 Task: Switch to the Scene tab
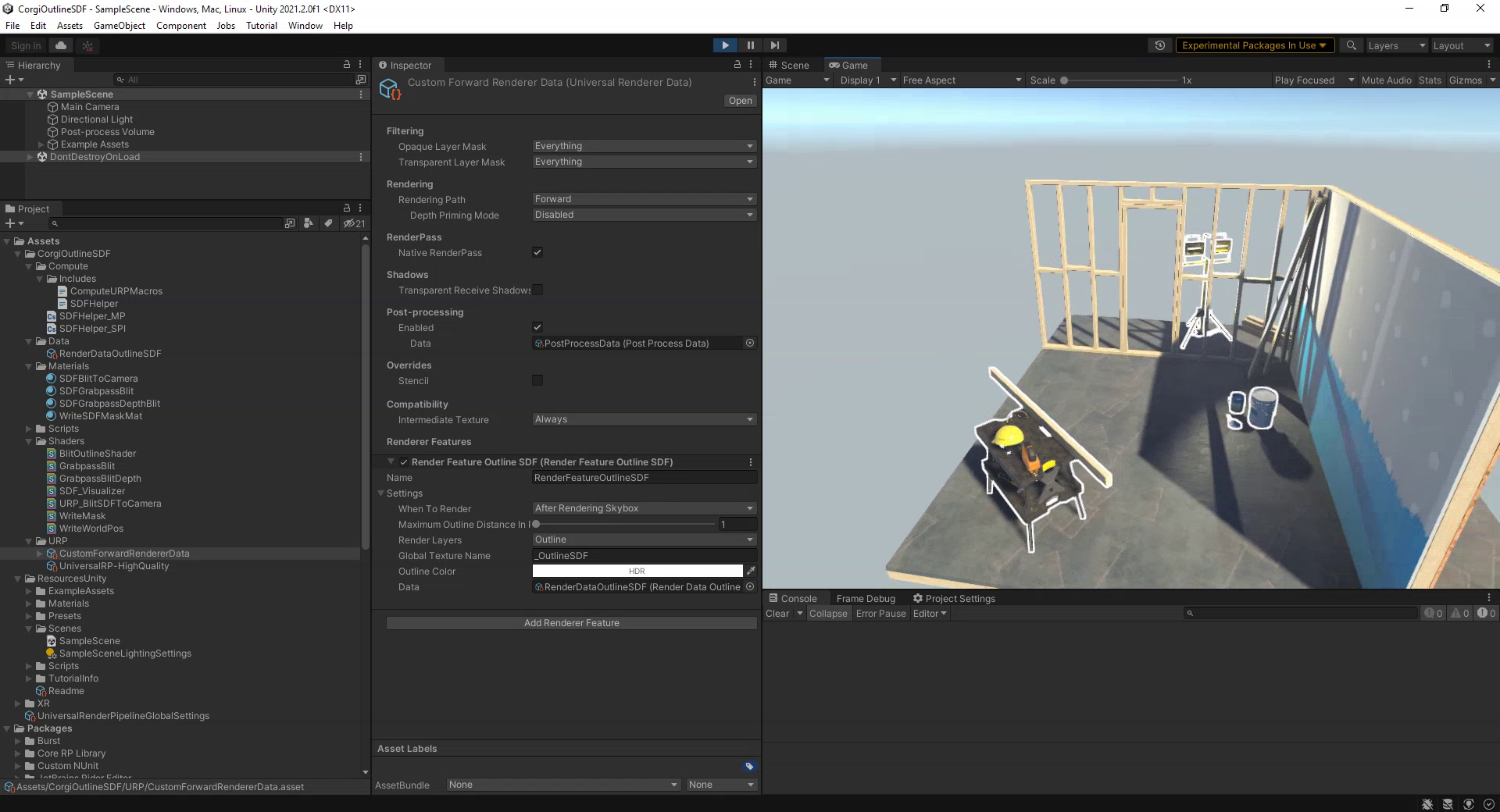(x=789, y=65)
